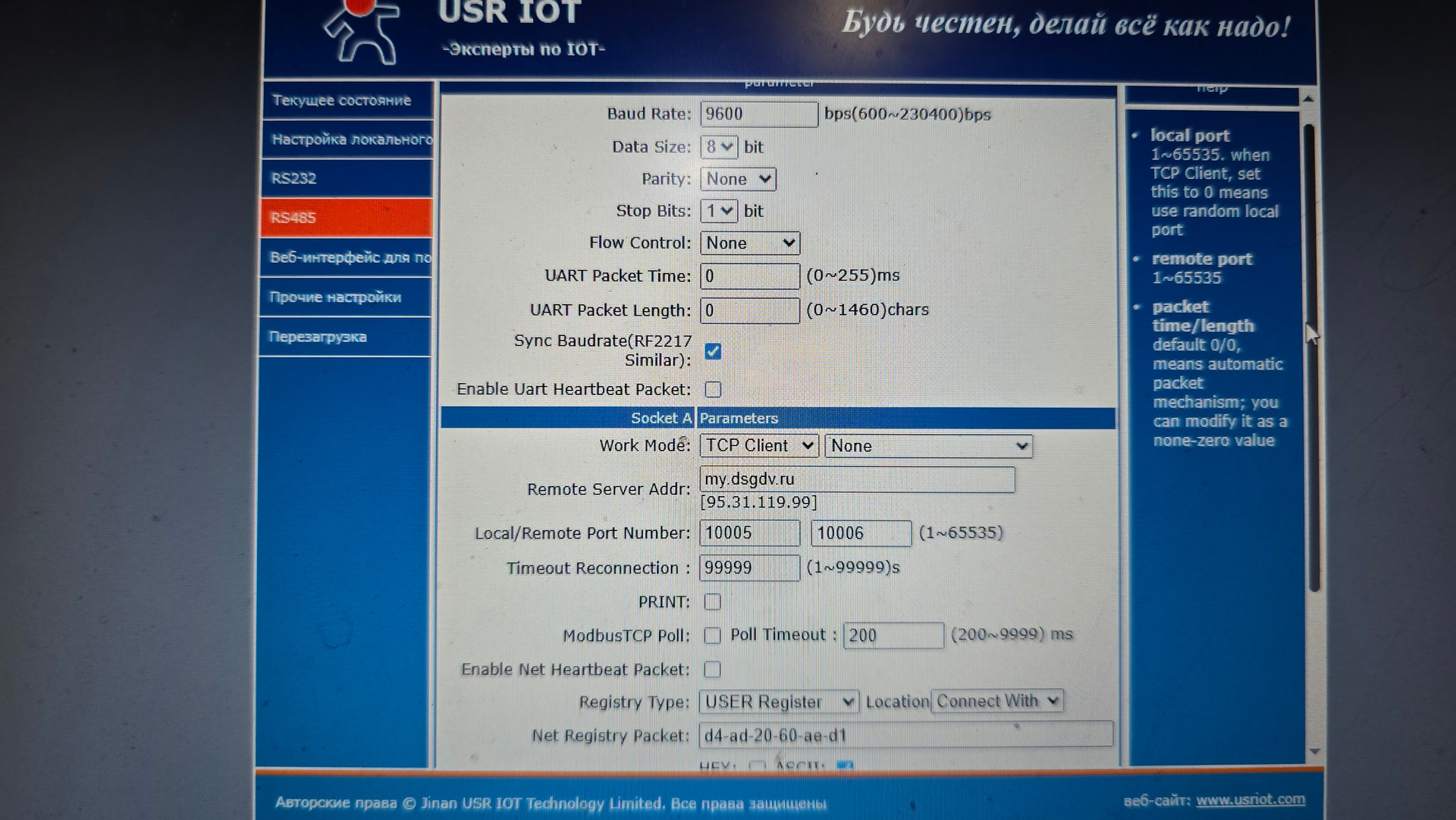Open the Parity dropdown
The width and height of the screenshot is (1456, 820).
(738, 179)
